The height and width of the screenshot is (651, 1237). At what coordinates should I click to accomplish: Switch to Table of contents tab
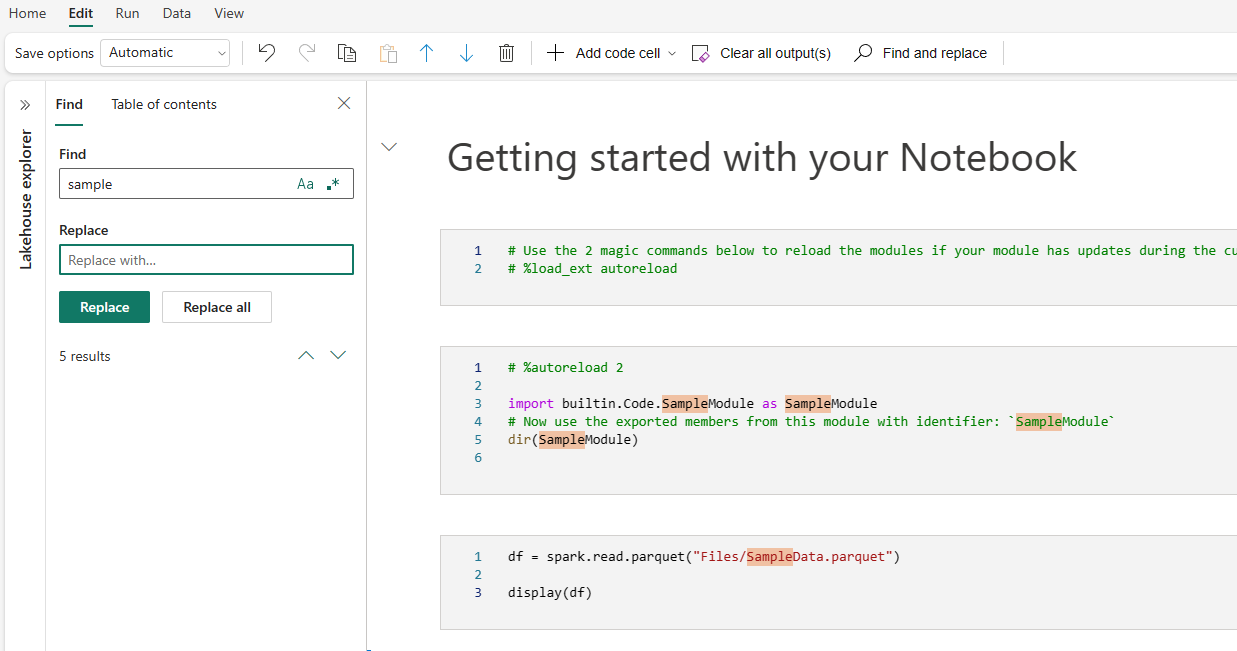point(164,104)
